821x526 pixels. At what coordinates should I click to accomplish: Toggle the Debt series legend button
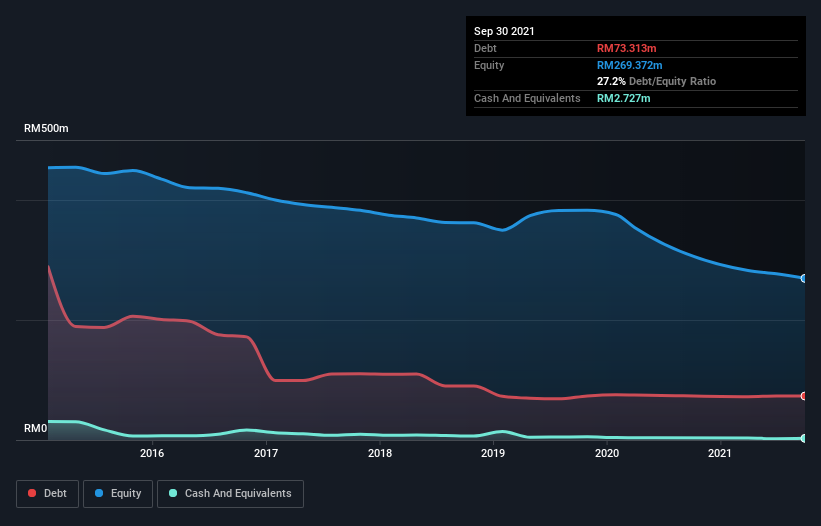[47, 494]
